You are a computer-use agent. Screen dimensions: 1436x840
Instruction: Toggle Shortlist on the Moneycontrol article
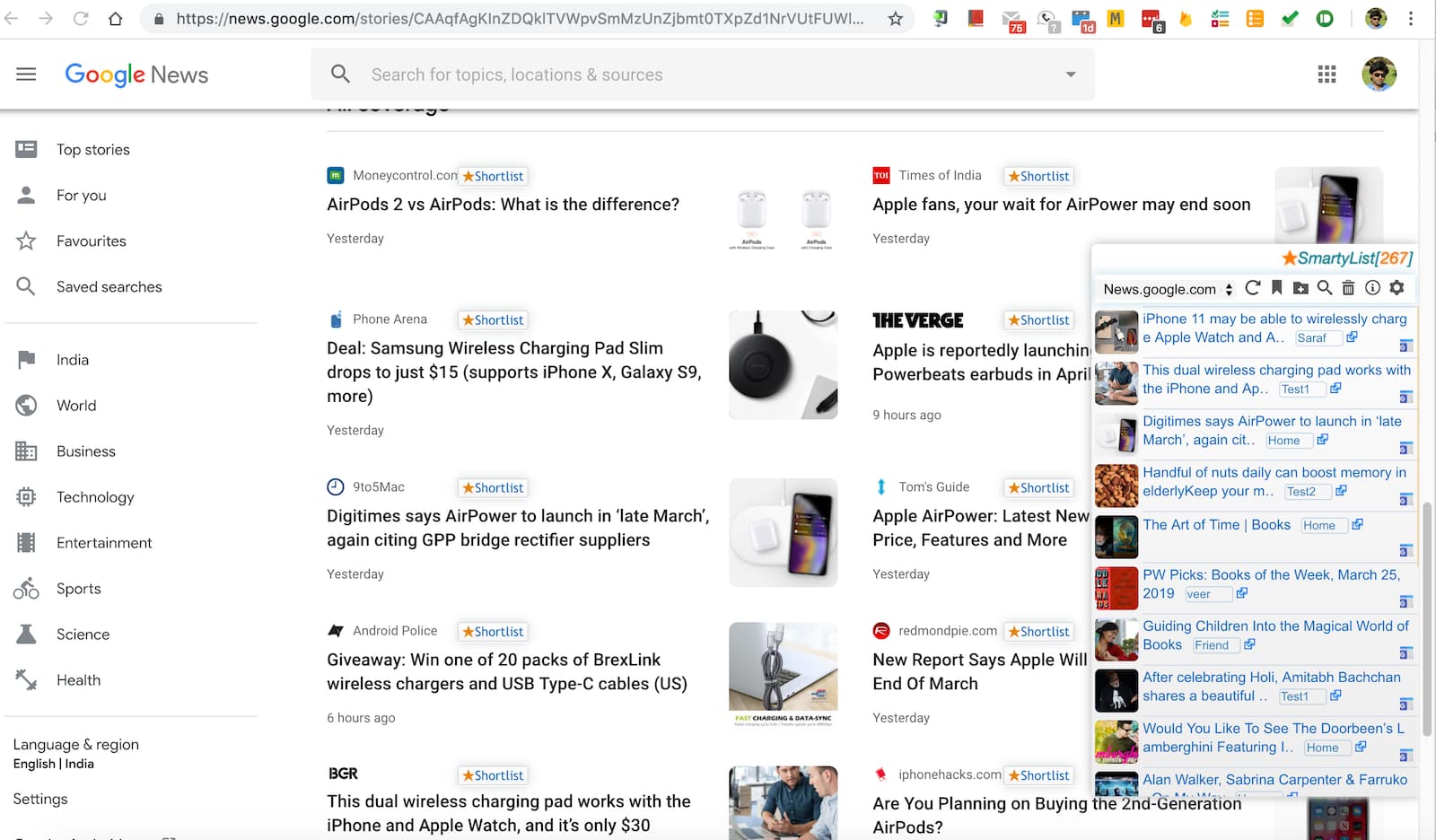pos(493,177)
